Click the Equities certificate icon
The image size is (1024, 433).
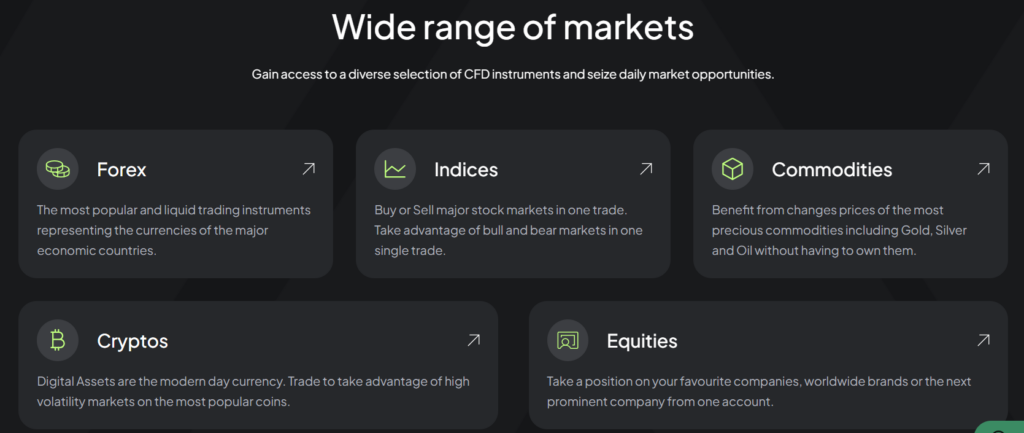pyautogui.click(x=567, y=341)
